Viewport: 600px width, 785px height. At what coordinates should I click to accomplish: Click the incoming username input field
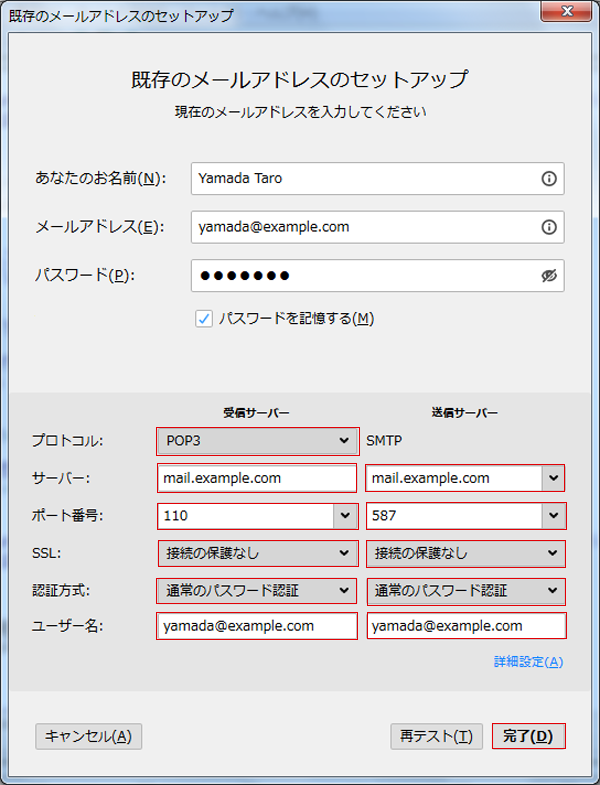[x=257, y=626]
